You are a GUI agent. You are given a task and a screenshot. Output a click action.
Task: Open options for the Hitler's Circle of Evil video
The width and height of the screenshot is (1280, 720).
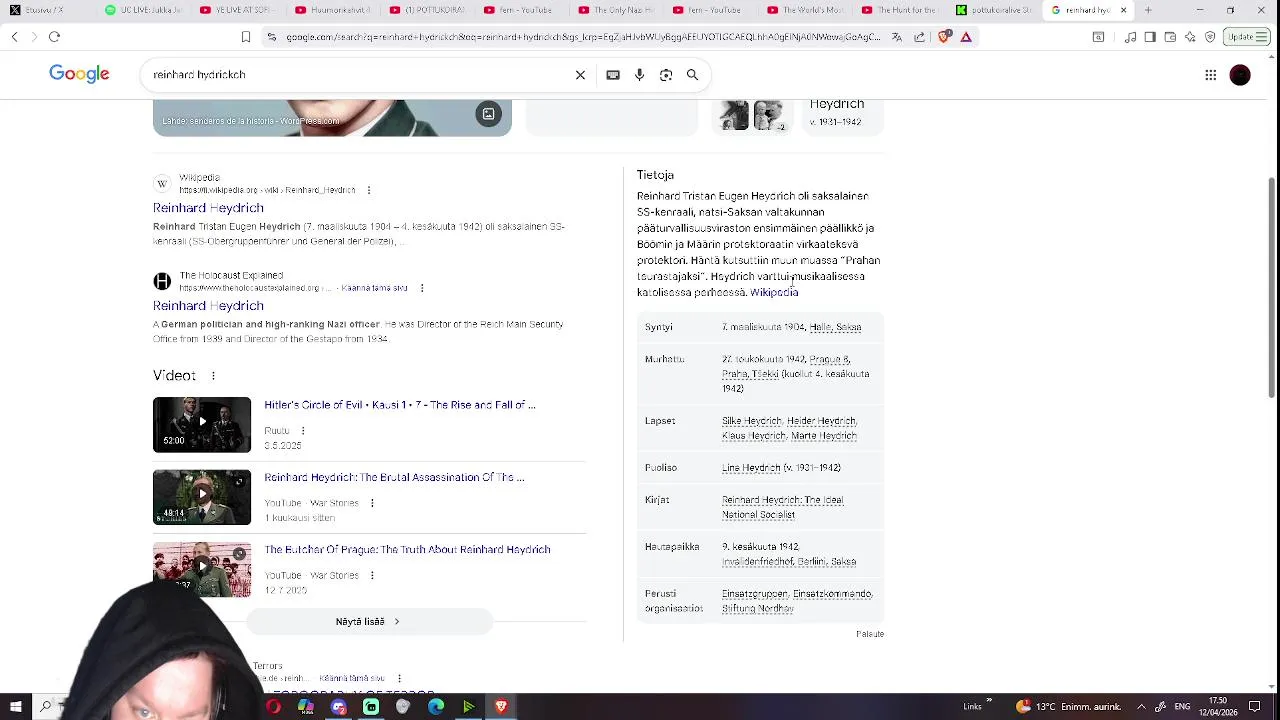(302, 431)
